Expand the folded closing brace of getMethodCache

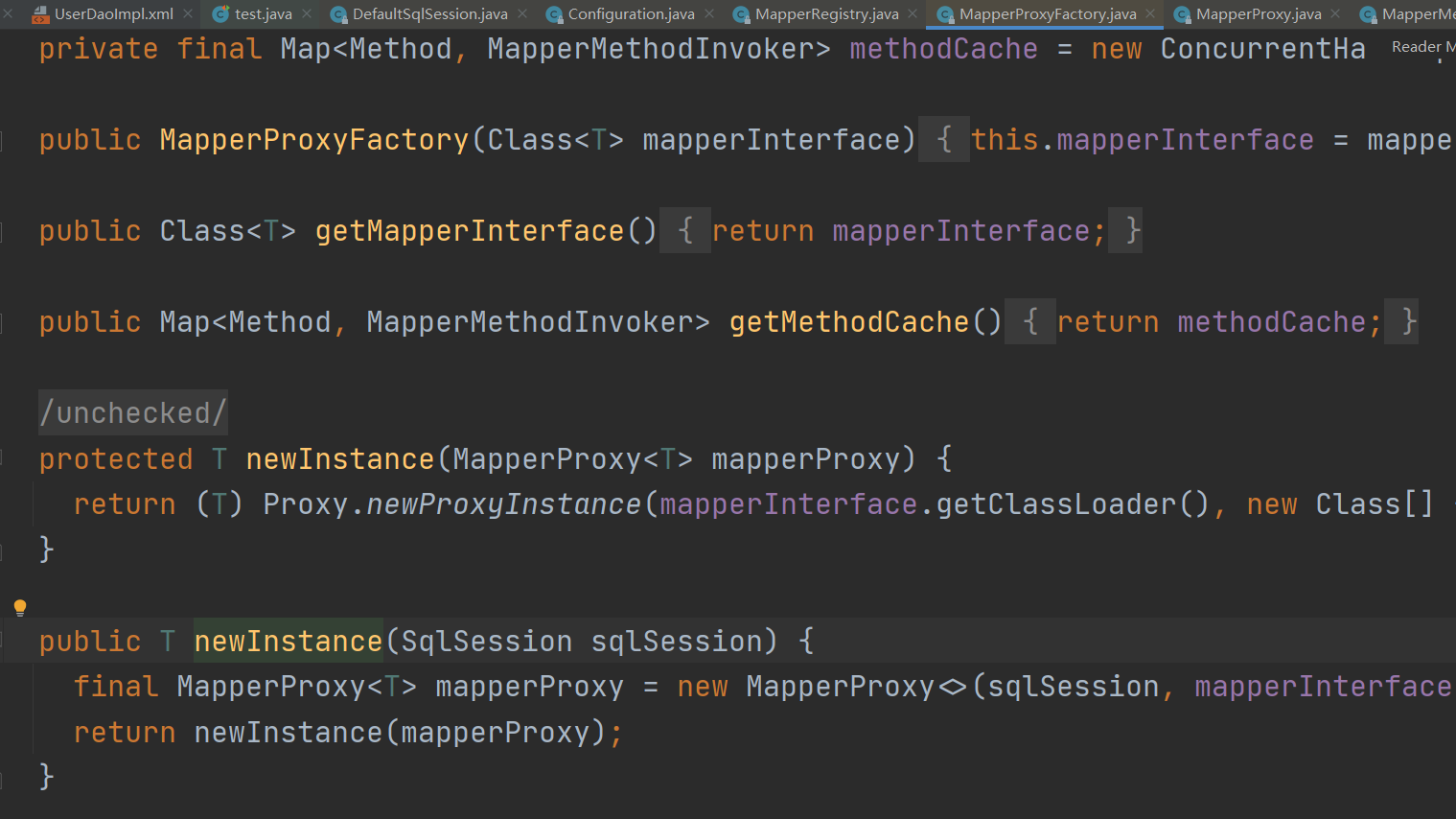[1401, 322]
